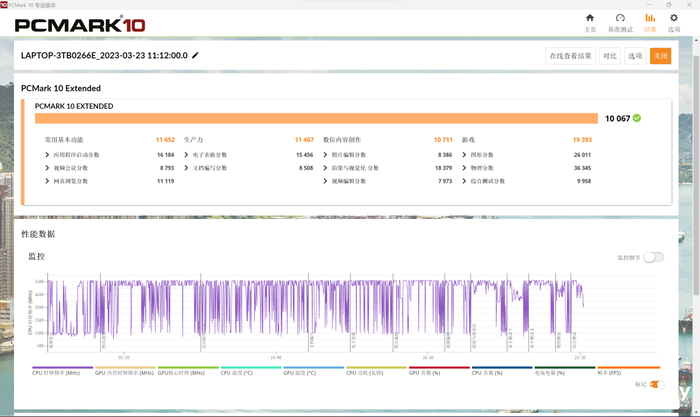This screenshot has height=417, width=700.
Task: Click the 选项 button beside 对比
Action: pos(635,56)
